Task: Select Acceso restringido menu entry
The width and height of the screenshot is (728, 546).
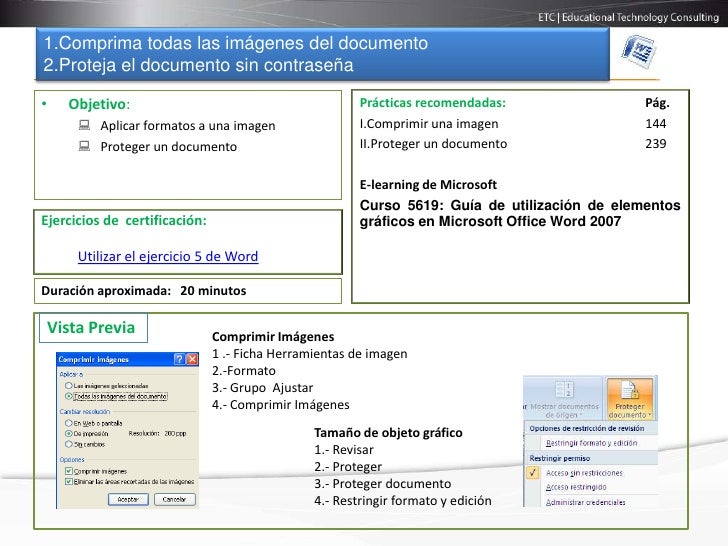Action: click(576, 487)
